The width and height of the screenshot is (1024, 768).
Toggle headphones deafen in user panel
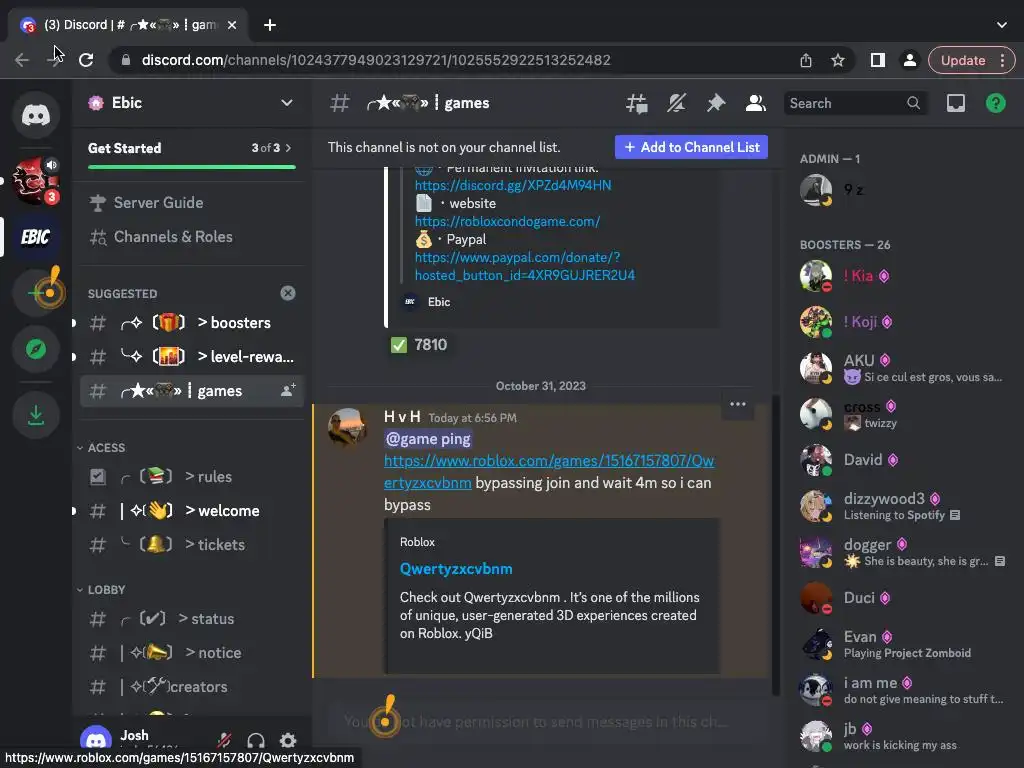pos(256,741)
